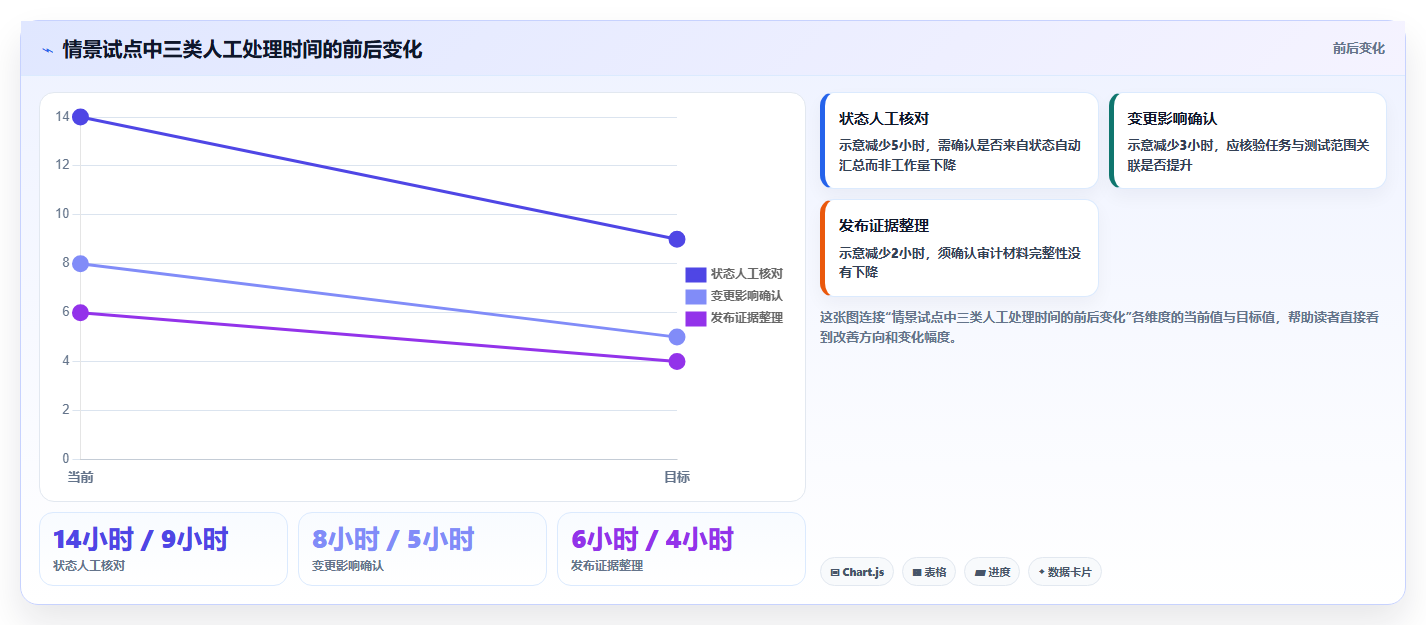Select the 发布证据整理 current point at 6
The height and width of the screenshot is (625, 1426).
pyautogui.click(x=81, y=313)
